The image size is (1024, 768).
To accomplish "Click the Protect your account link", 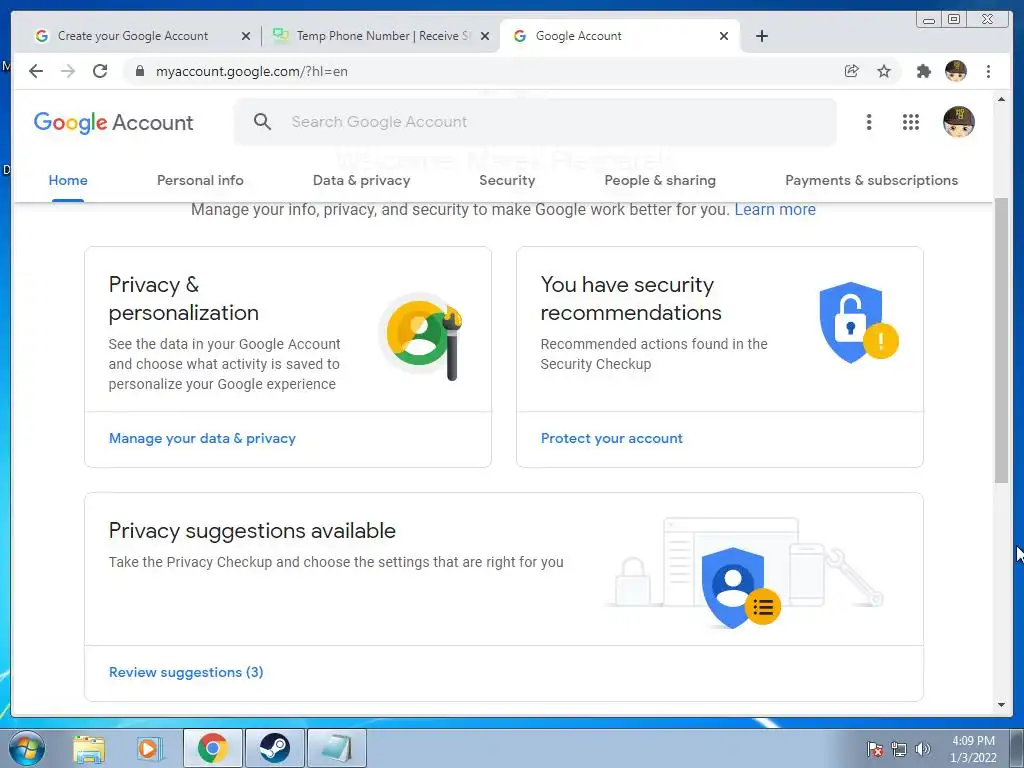I will pos(611,438).
